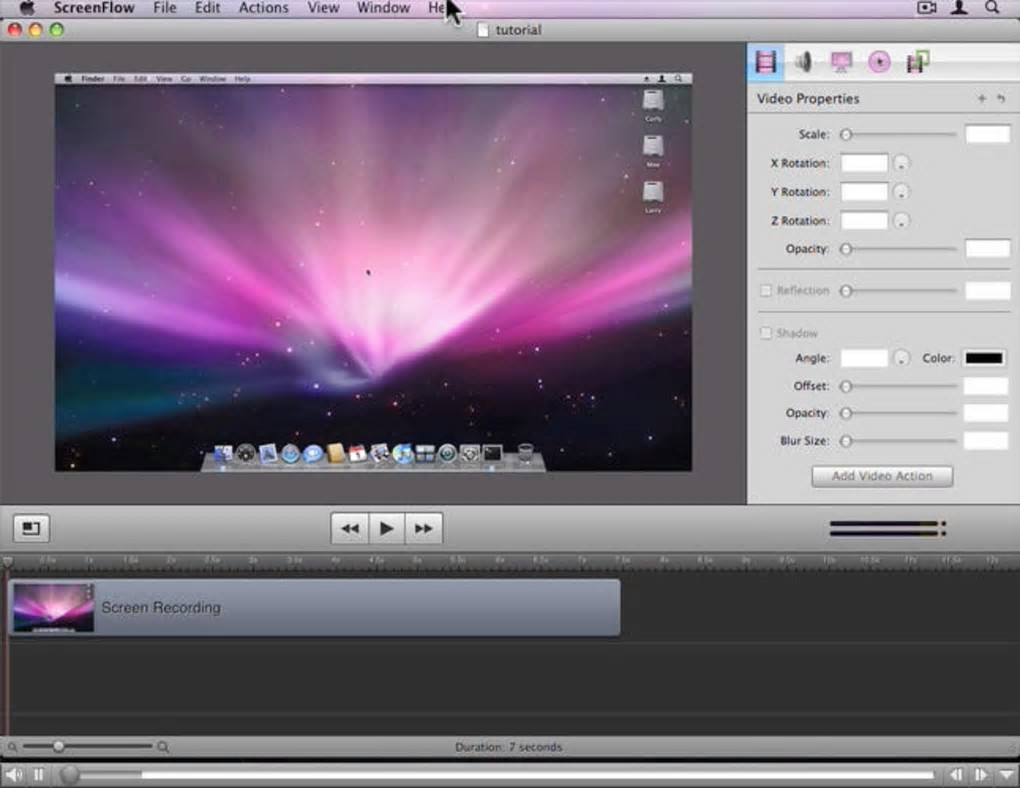Expand the down-arrow menu in the bottom player bar
This screenshot has width=1020, height=788.
click(x=1005, y=774)
